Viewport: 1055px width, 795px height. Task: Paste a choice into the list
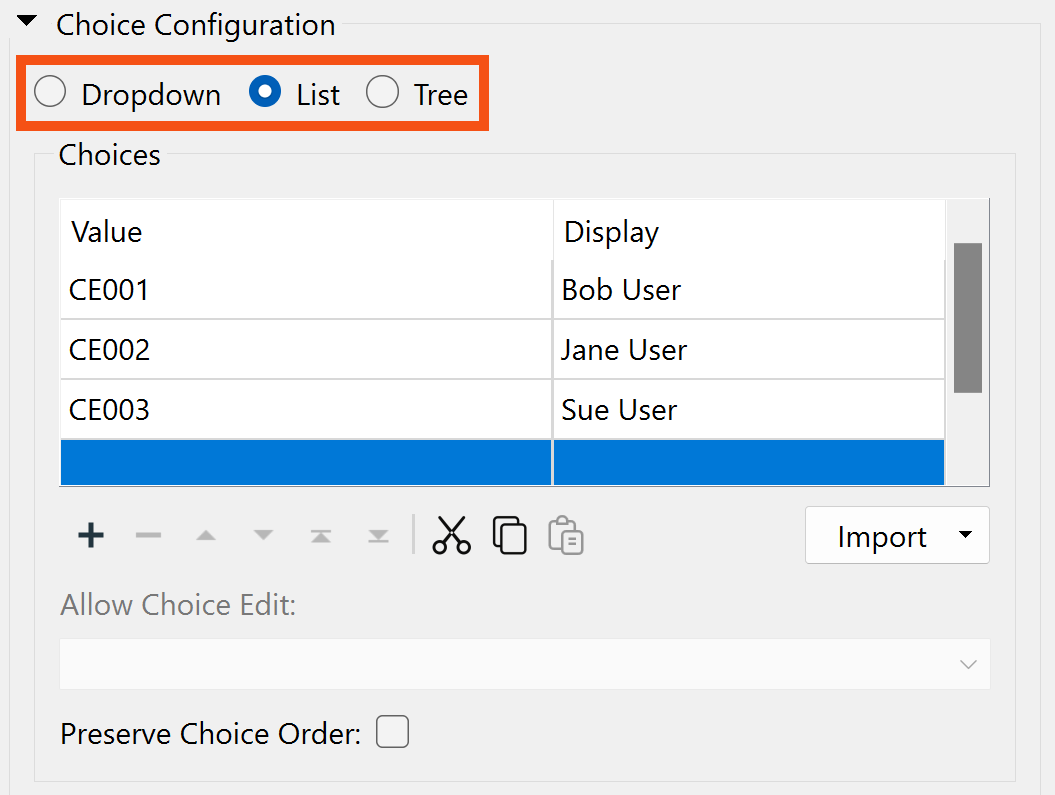pos(565,537)
